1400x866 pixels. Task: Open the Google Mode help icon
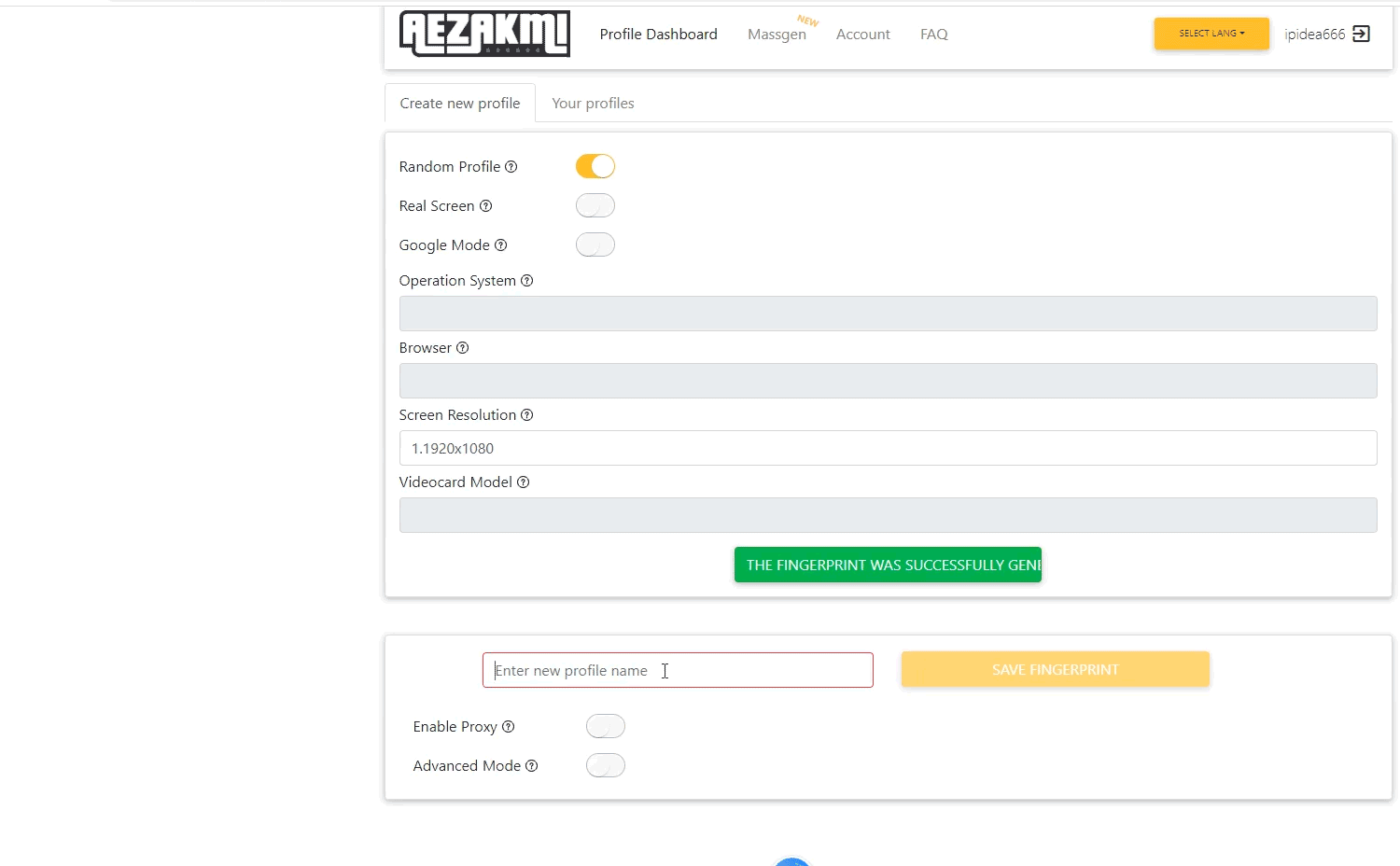[500, 245]
